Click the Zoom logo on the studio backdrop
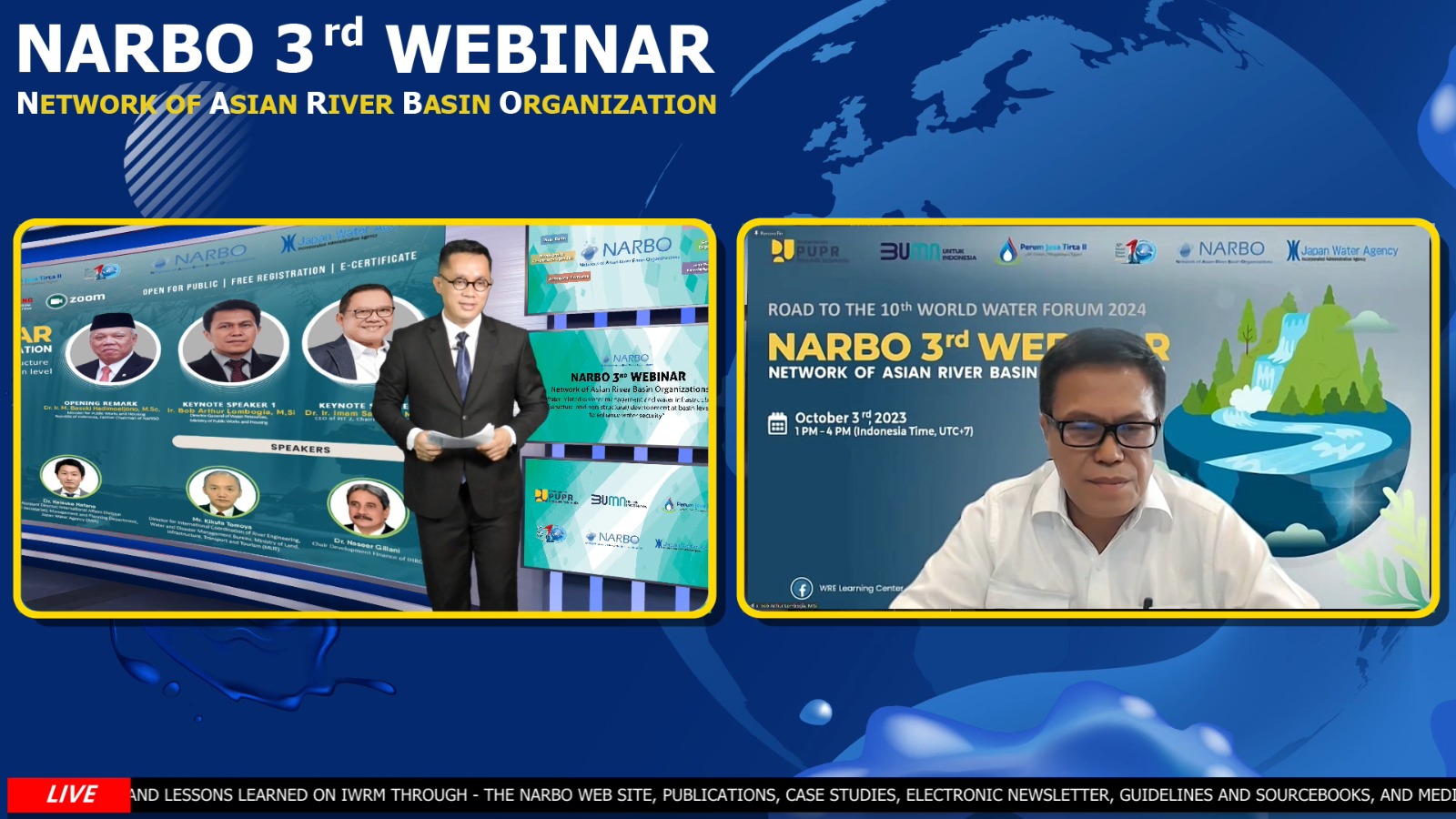Viewport: 1456px width, 819px height. coord(76,299)
